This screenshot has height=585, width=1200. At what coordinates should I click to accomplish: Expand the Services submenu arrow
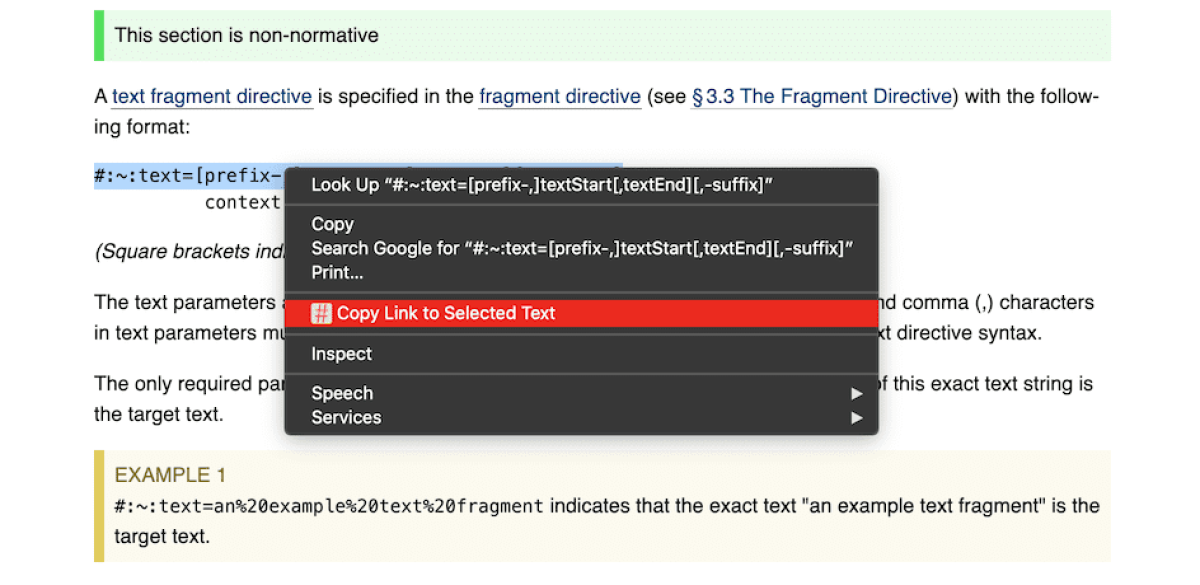pyautogui.click(x=856, y=418)
